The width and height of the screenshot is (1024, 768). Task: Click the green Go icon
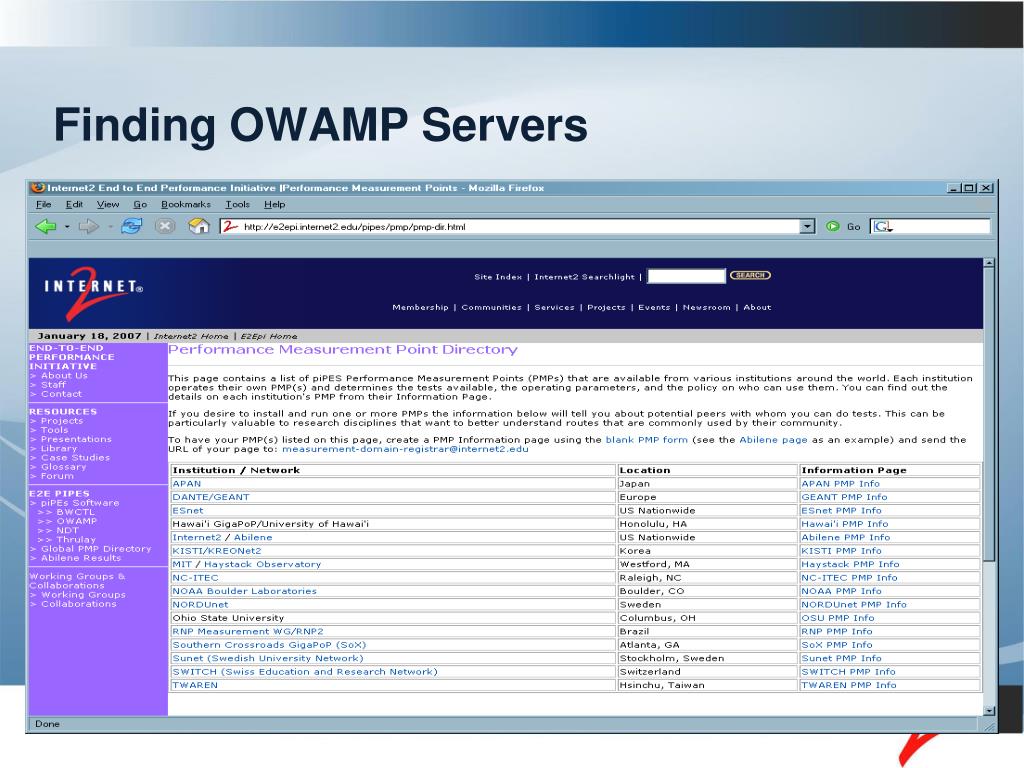click(833, 227)
